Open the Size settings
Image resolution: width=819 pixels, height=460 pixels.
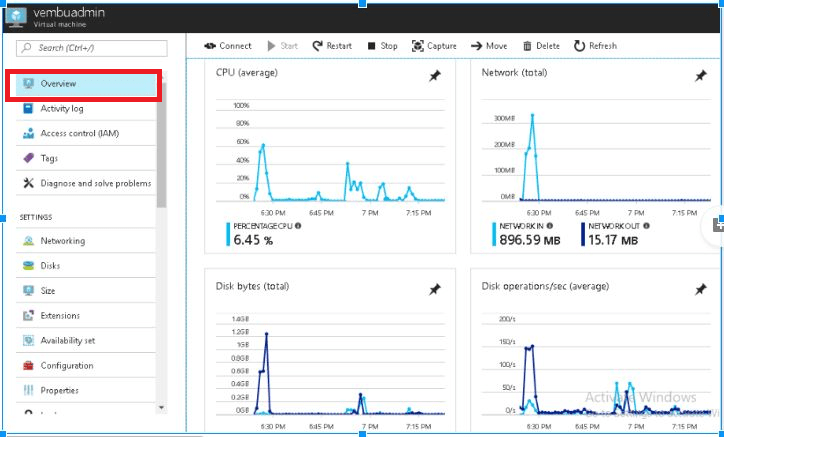point(86,291)
